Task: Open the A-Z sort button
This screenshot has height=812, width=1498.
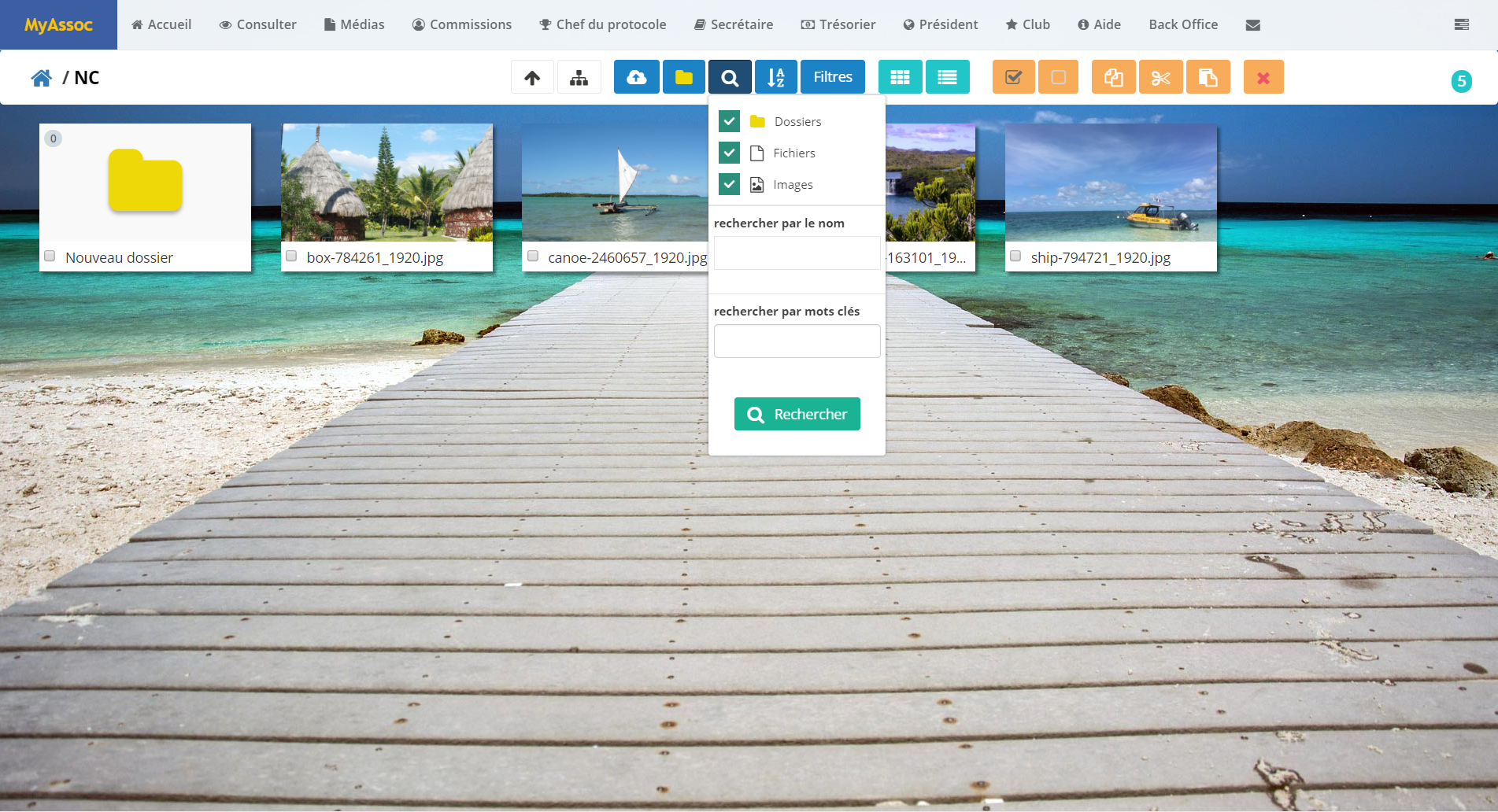Action: pos(776,77)
